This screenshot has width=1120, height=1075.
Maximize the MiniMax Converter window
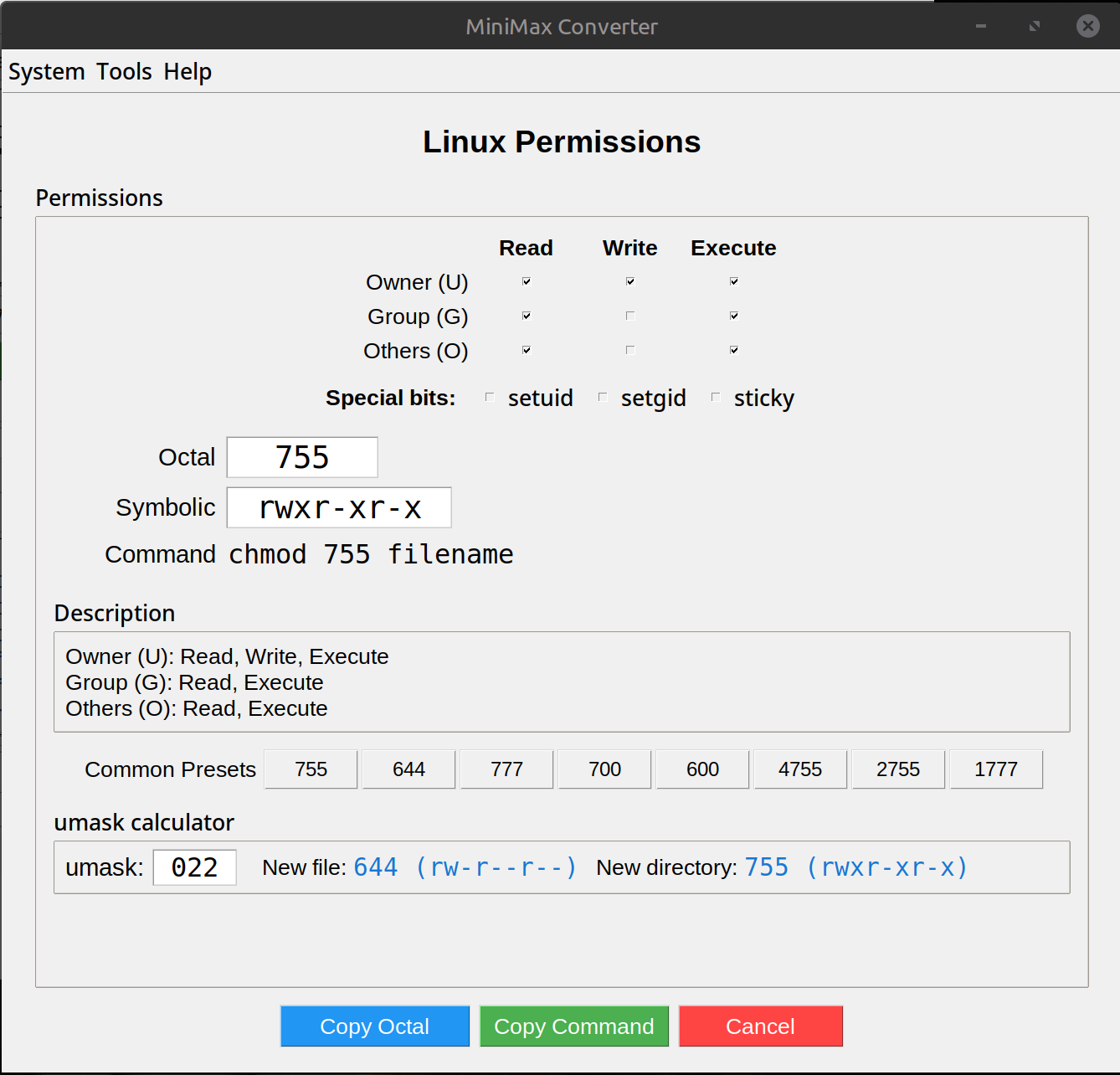pyautogui.click(x=1035, y=26)
